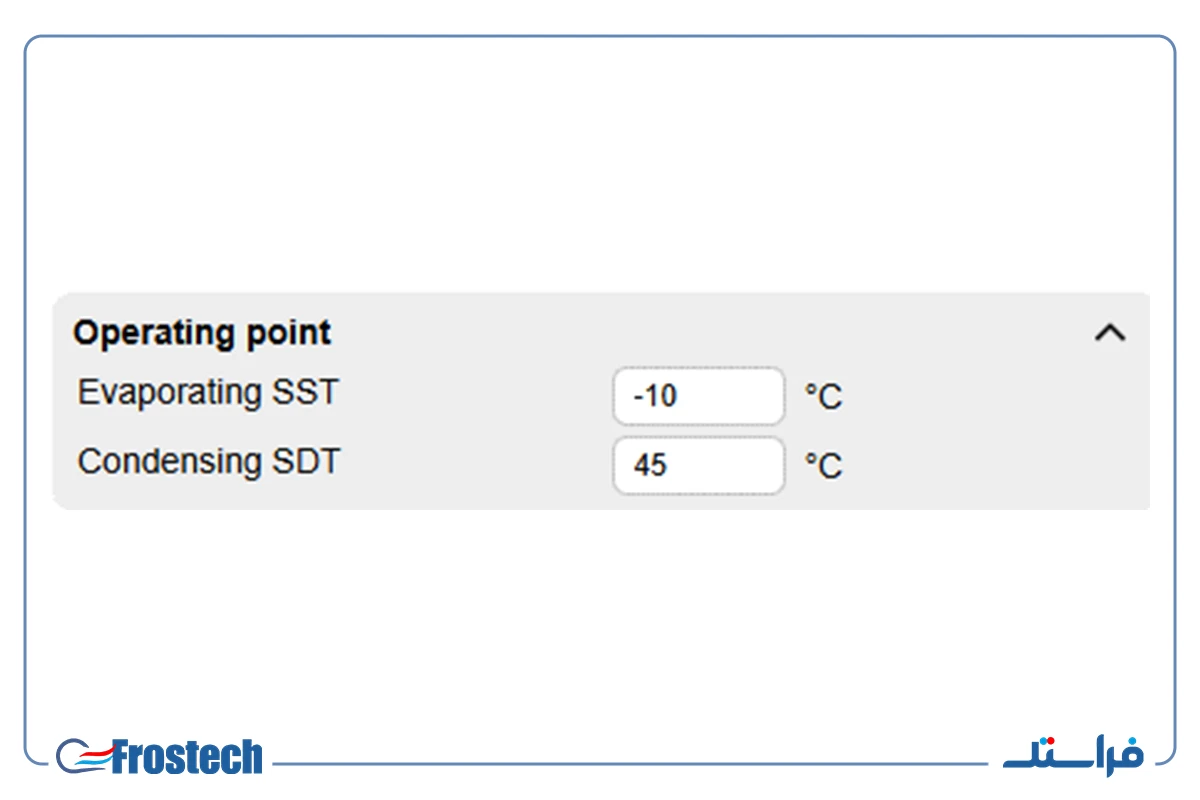Focus the Evaporating SST input field

(699, 396)
